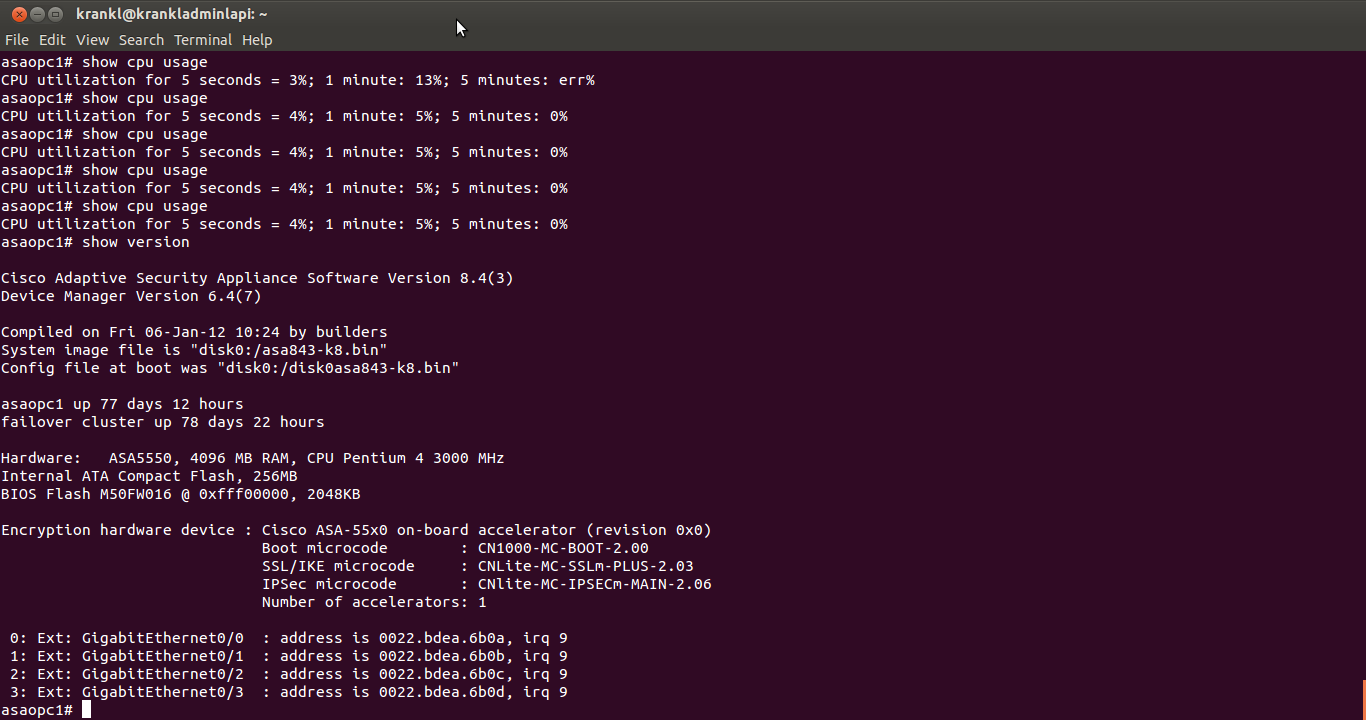Click 'Cisco Adaptive Security Appliance Software Version 8.4(3)'

[257, 278]
